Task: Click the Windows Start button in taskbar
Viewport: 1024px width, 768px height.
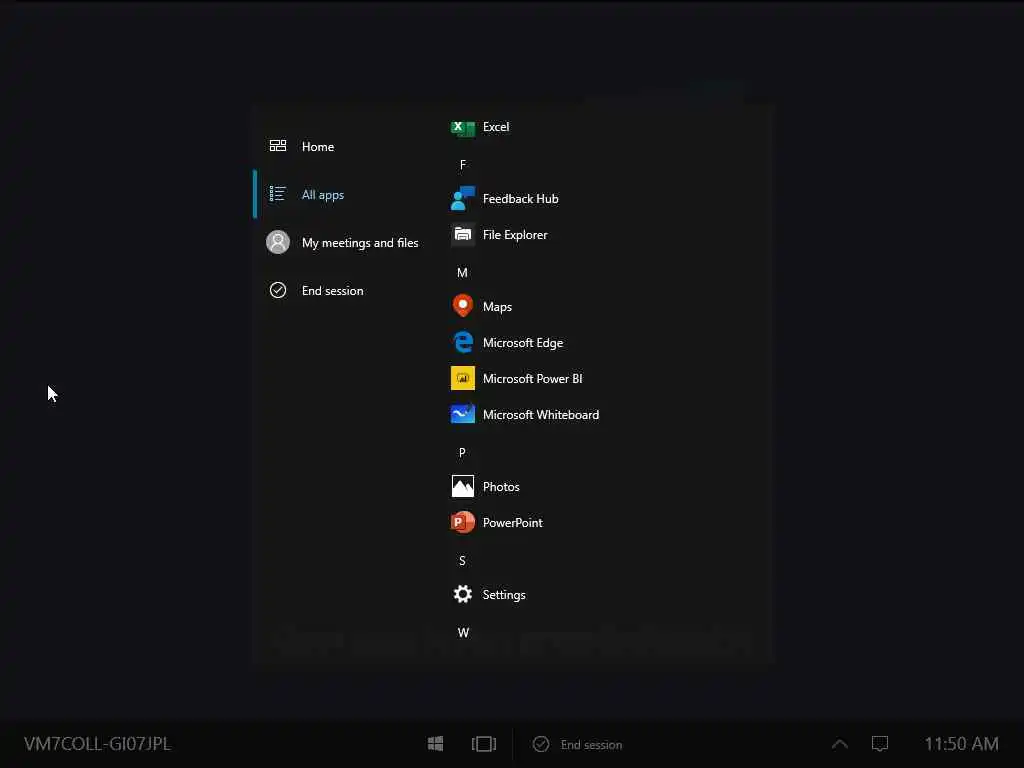Action: click(x=436, y=744)
